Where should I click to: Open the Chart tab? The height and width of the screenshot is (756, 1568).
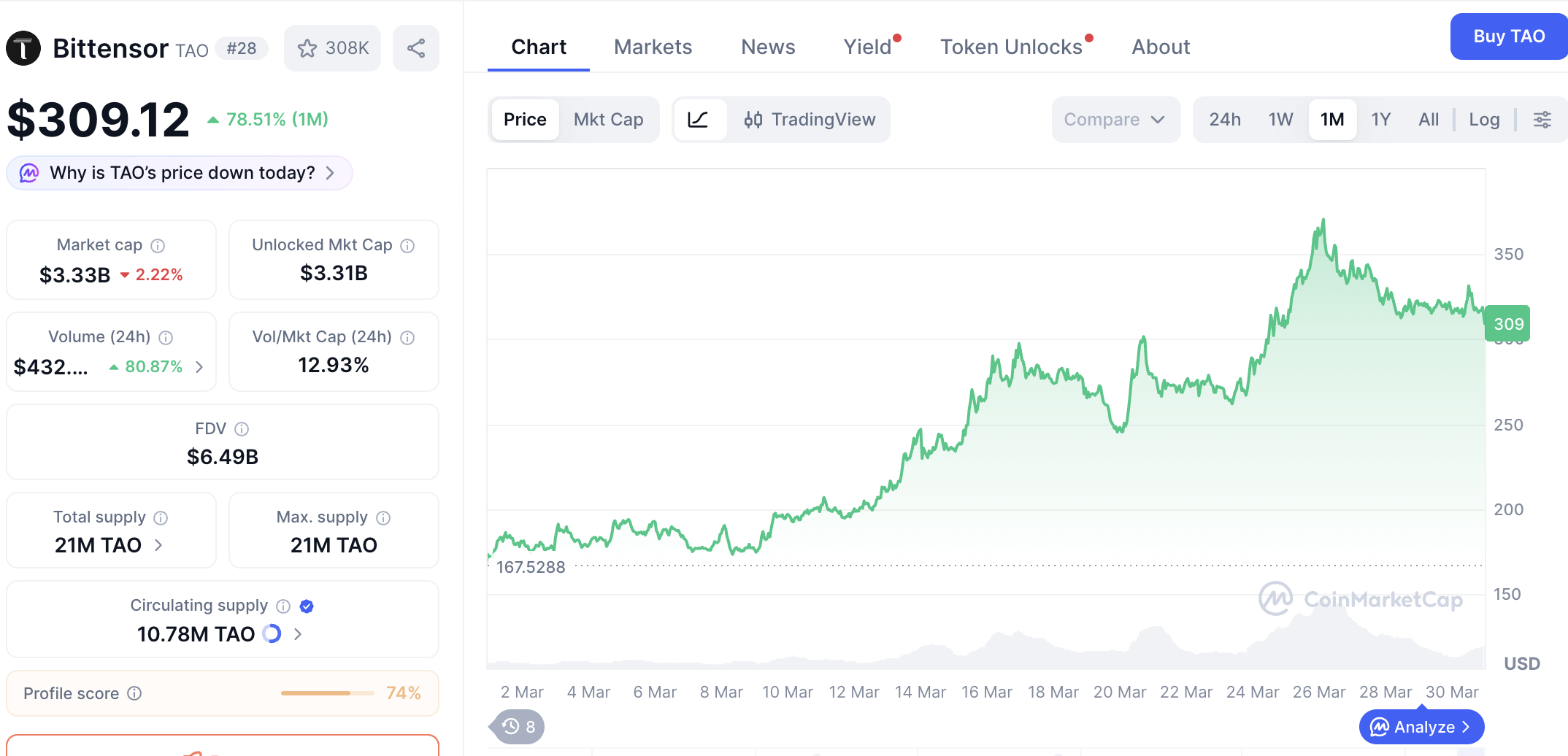539,47
